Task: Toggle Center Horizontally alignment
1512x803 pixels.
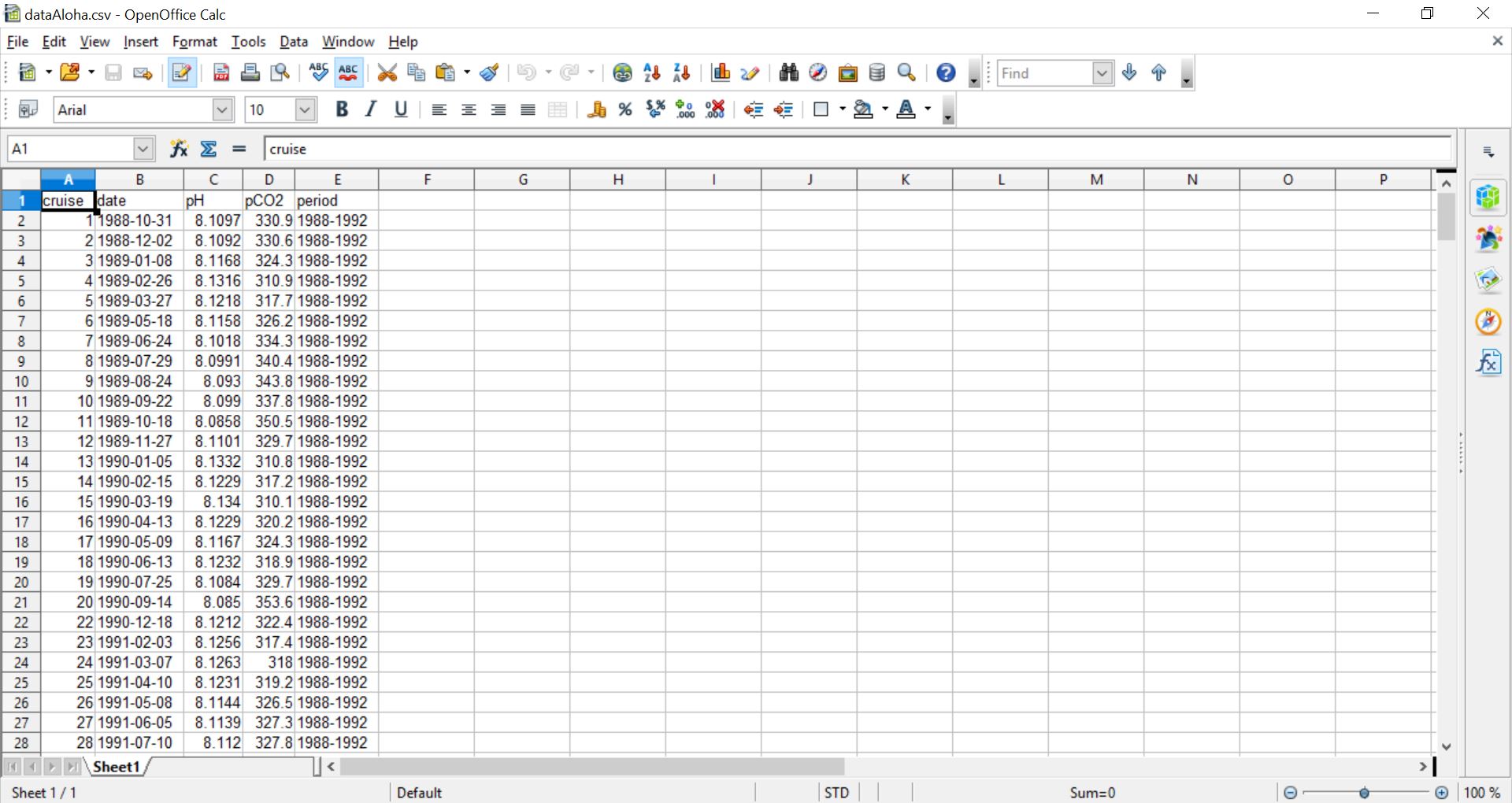Action: pos(469,109)
